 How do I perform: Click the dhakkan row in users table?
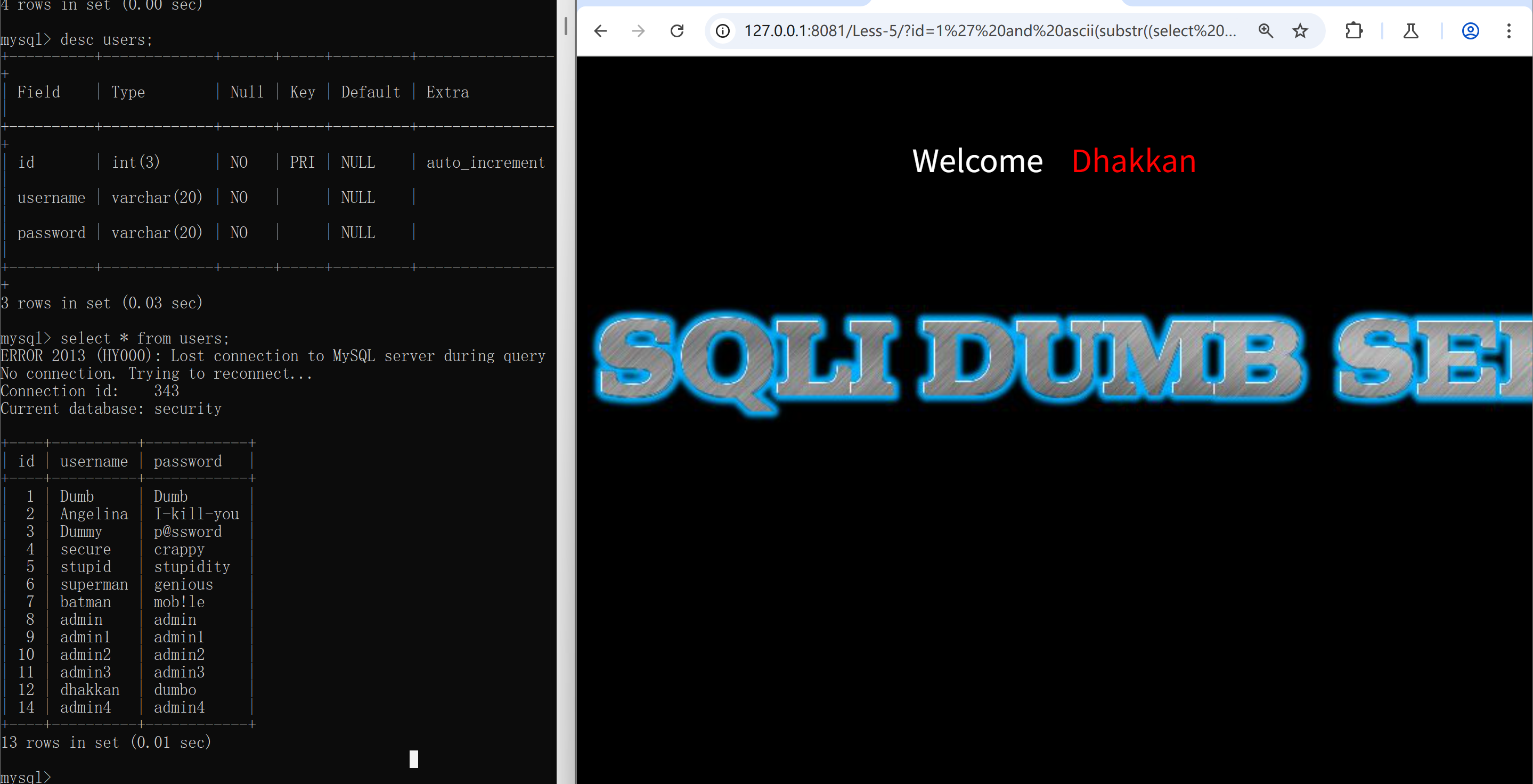[x=89, y=689]
